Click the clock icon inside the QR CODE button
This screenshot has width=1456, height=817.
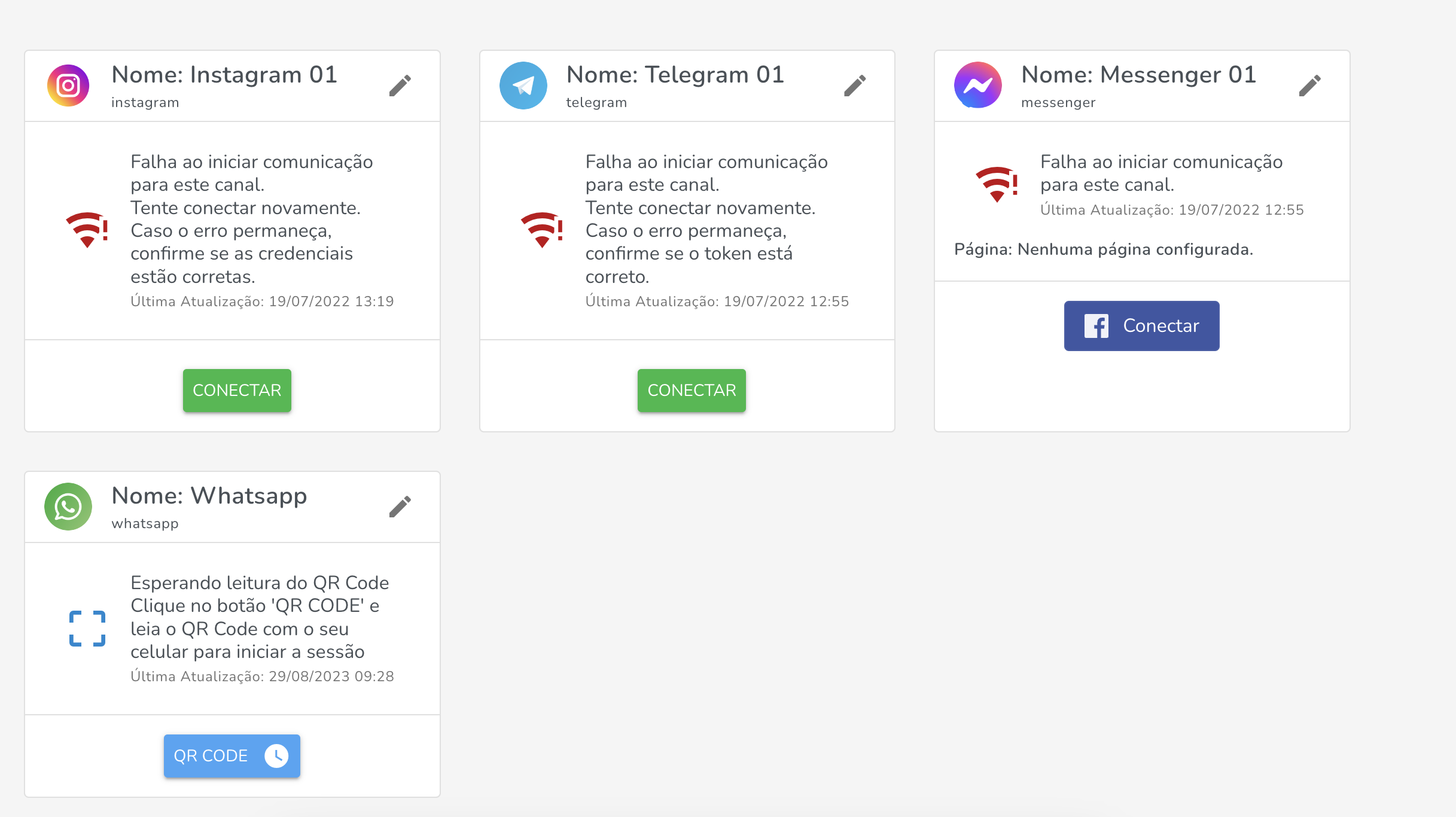pos(278,755)
